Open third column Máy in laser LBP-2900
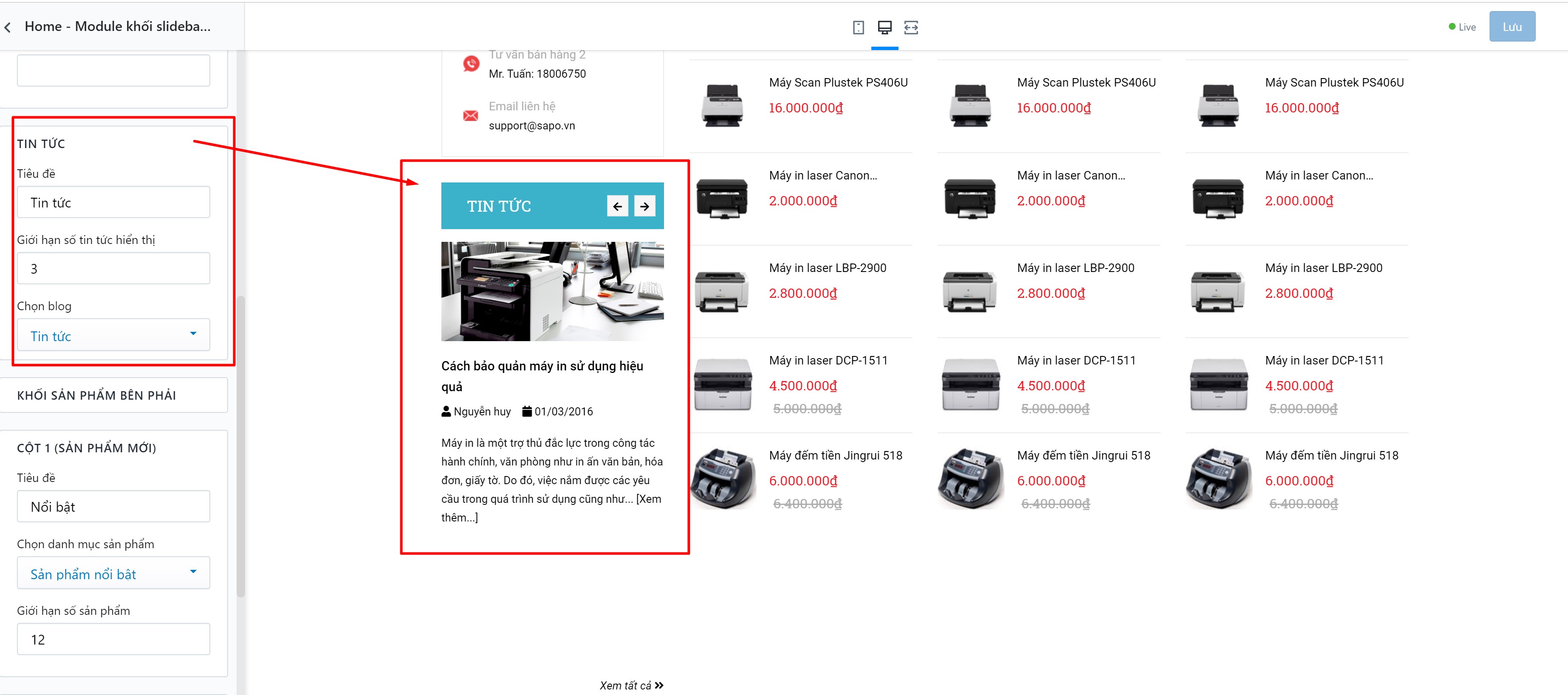The image size is (1568, 695). (x=1323, y=268)
